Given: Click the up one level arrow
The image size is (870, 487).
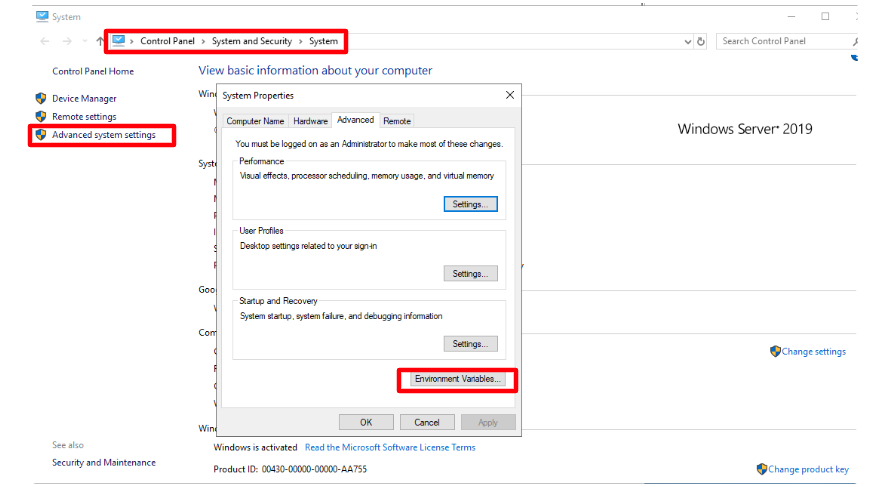Looking at the screenshot, I should click(99, 41).
